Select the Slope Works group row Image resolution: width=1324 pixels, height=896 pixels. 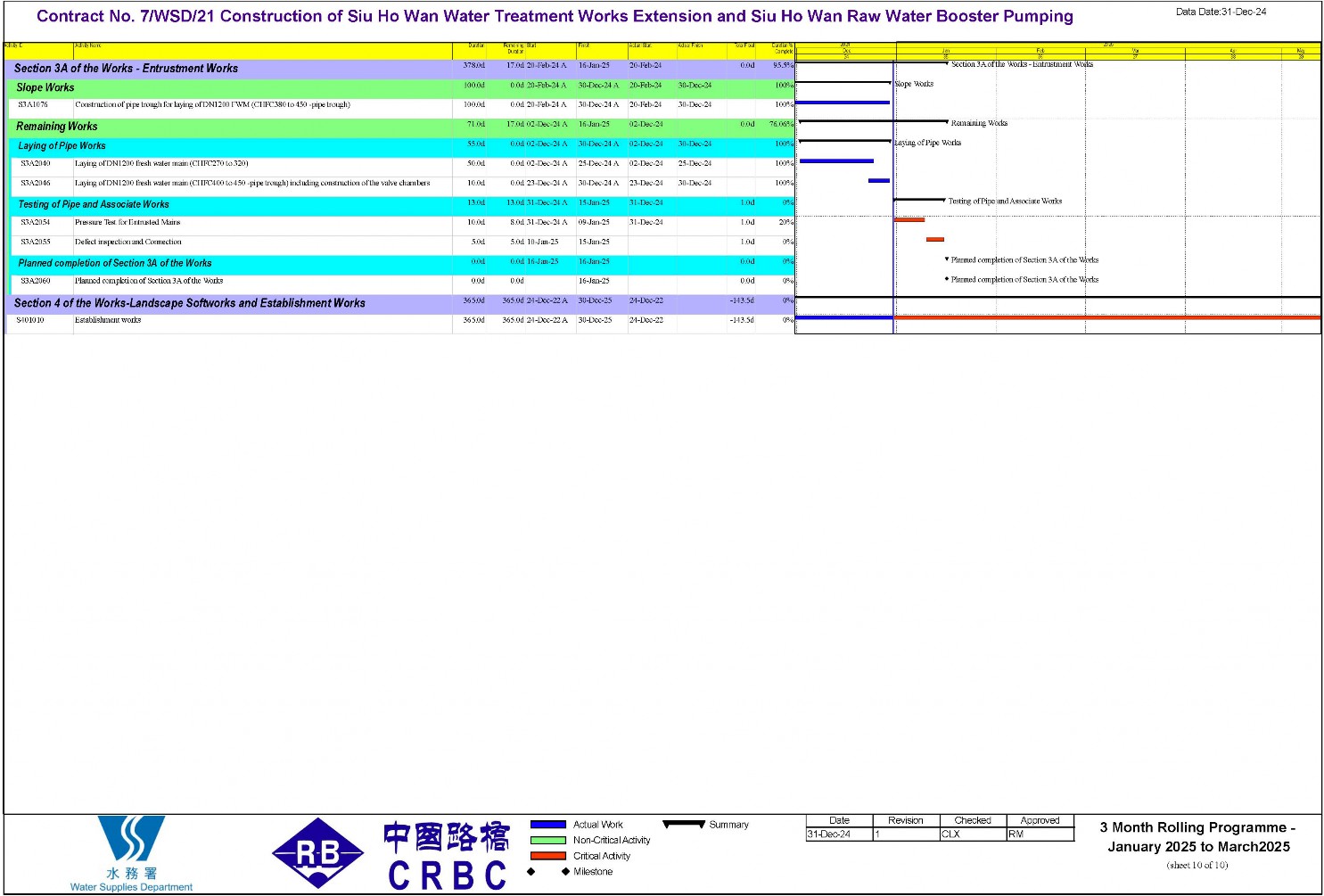pyautogui.click(x=399, y=87)
